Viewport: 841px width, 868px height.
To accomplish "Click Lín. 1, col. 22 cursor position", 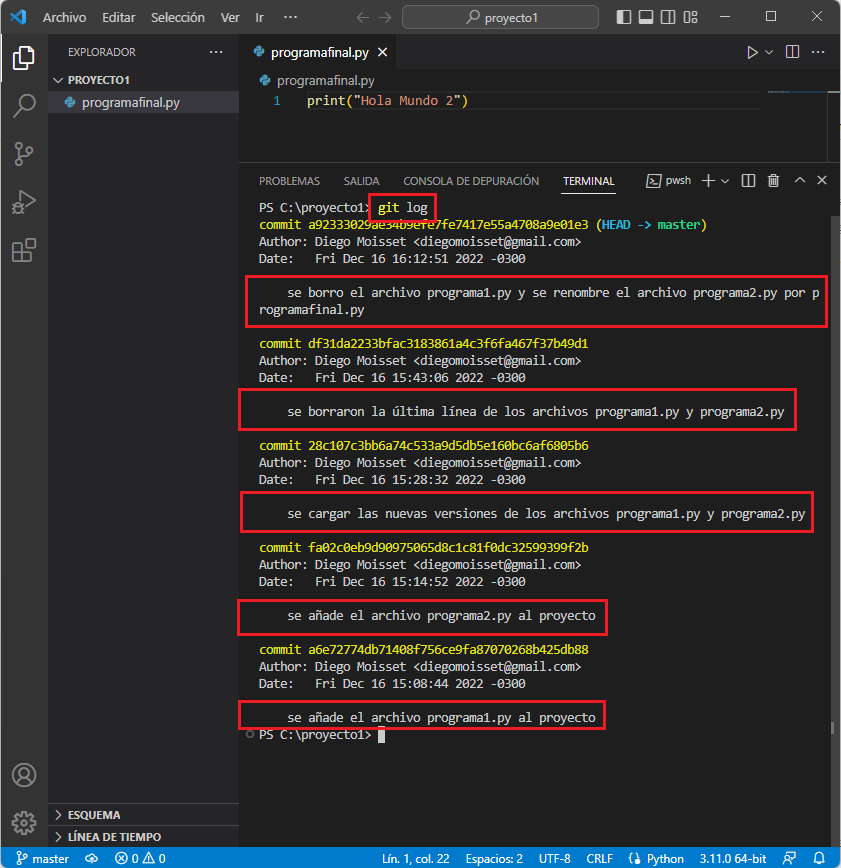I will (415, 858).
